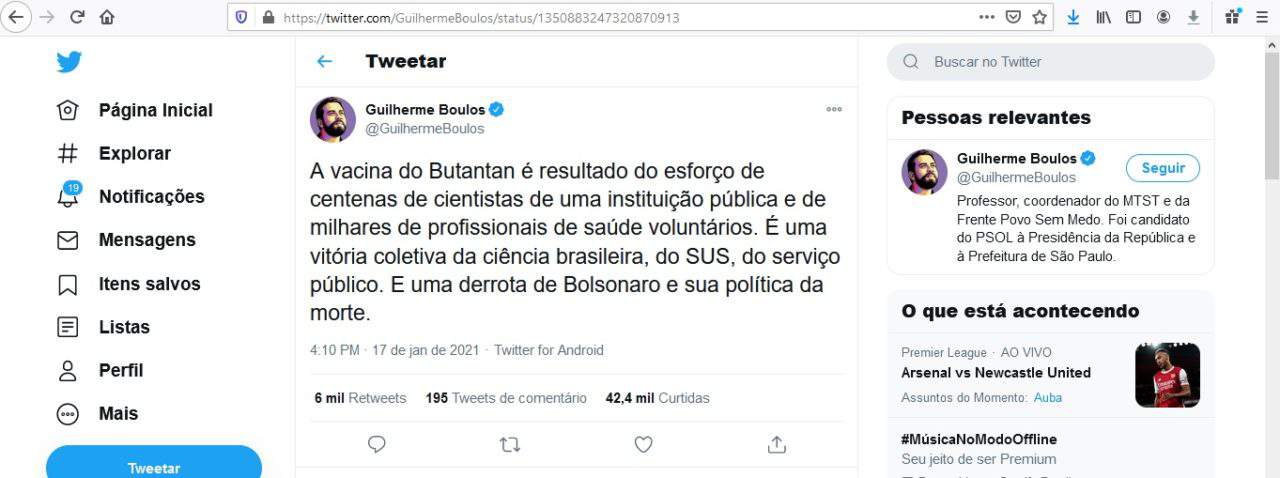1280x478 pixels.
Task: Open the Explorar section
Action: coord(134,154)
